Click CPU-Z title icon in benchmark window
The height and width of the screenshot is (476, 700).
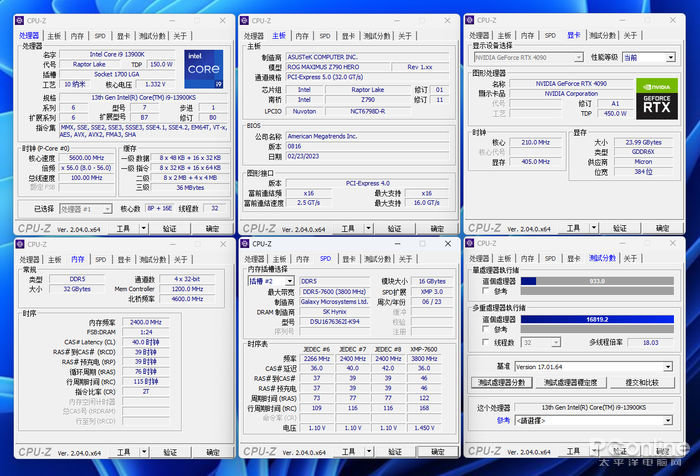(469, 243)
